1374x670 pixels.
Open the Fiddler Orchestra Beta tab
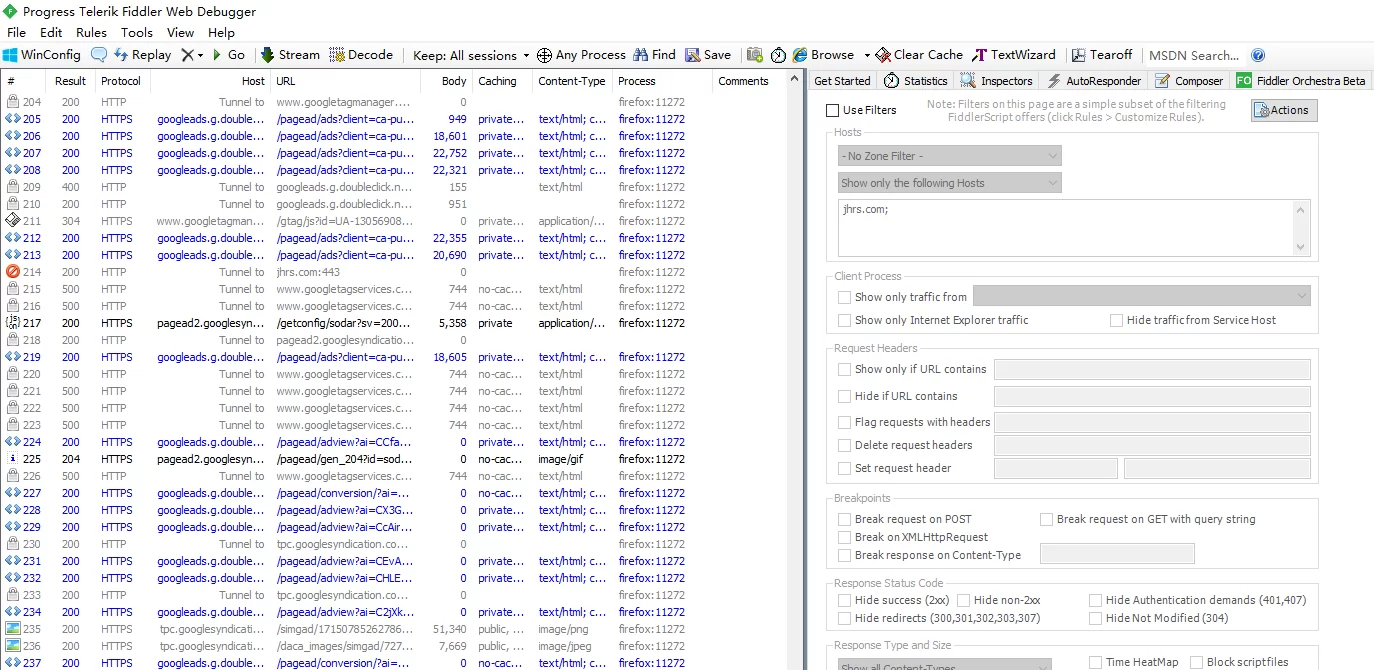click(1301, 81)
